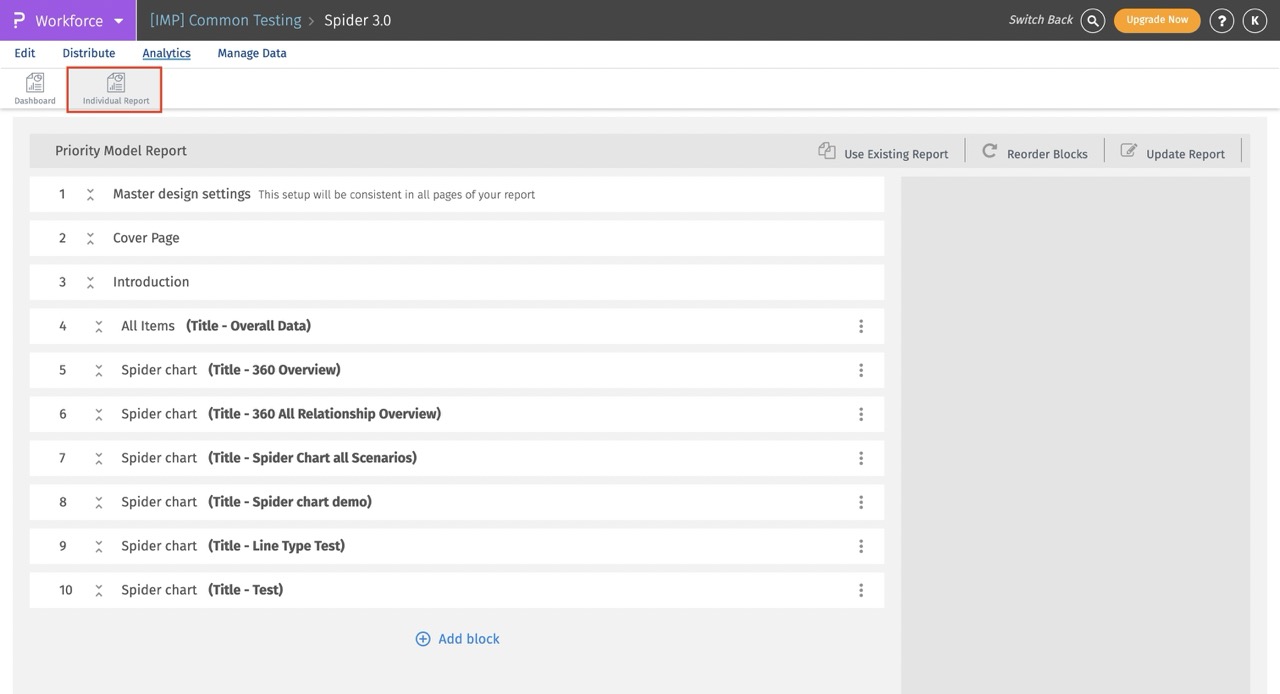Click the search magnifier icon
Image resolution: width=1280 pixels, height=694 pixels.
tap(1093, 20)
